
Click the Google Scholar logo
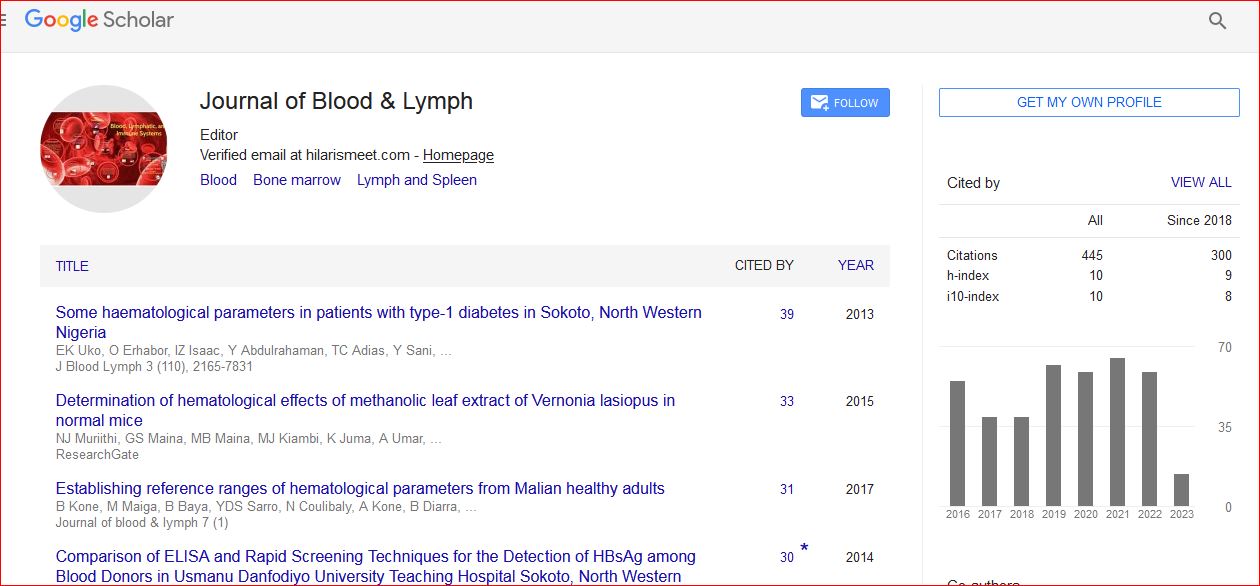99,20
